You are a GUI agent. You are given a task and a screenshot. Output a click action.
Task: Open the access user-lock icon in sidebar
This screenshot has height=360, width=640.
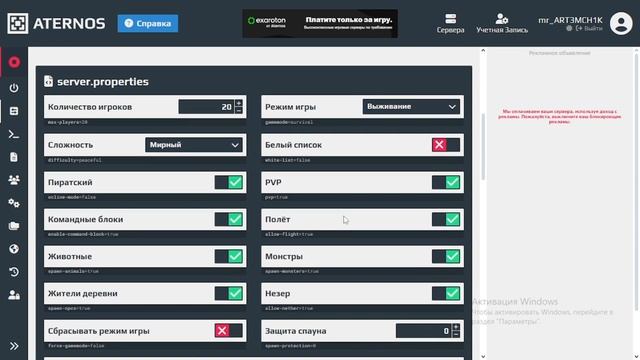click(x=14, y=295)
